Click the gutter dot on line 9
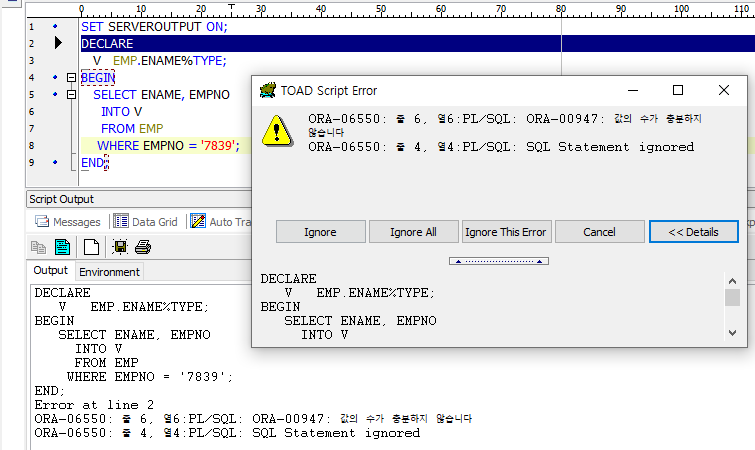The height and width of the screenshot is (450, 755). point(55,162)
